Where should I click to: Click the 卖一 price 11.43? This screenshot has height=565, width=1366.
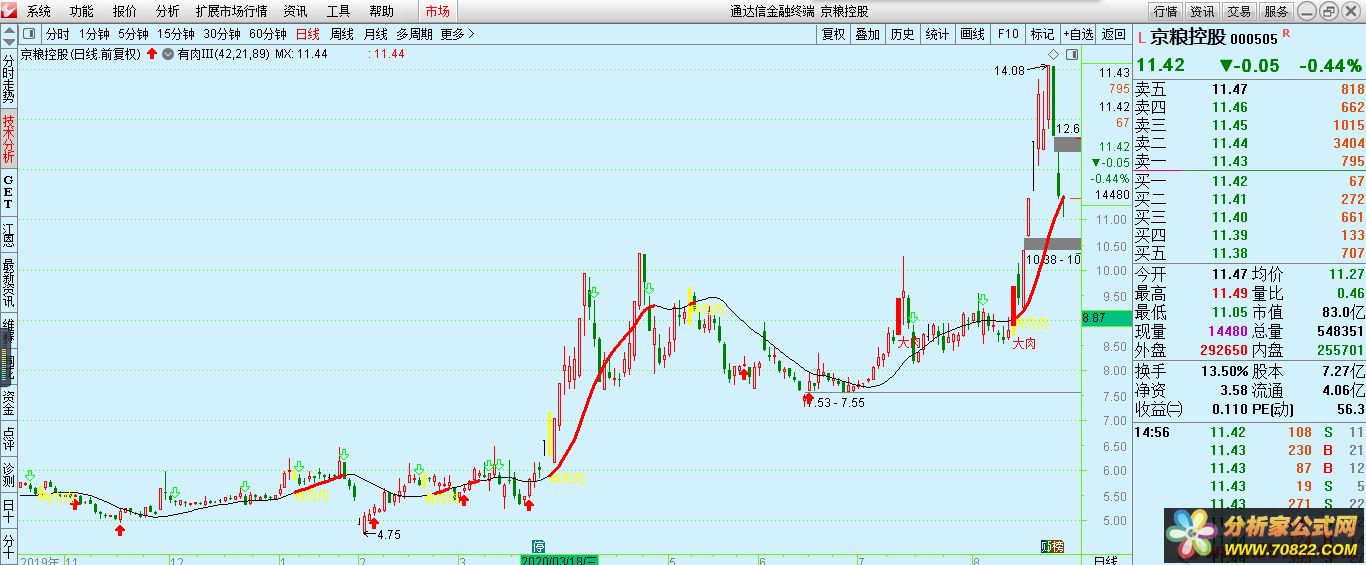(x=1229, y=161)
